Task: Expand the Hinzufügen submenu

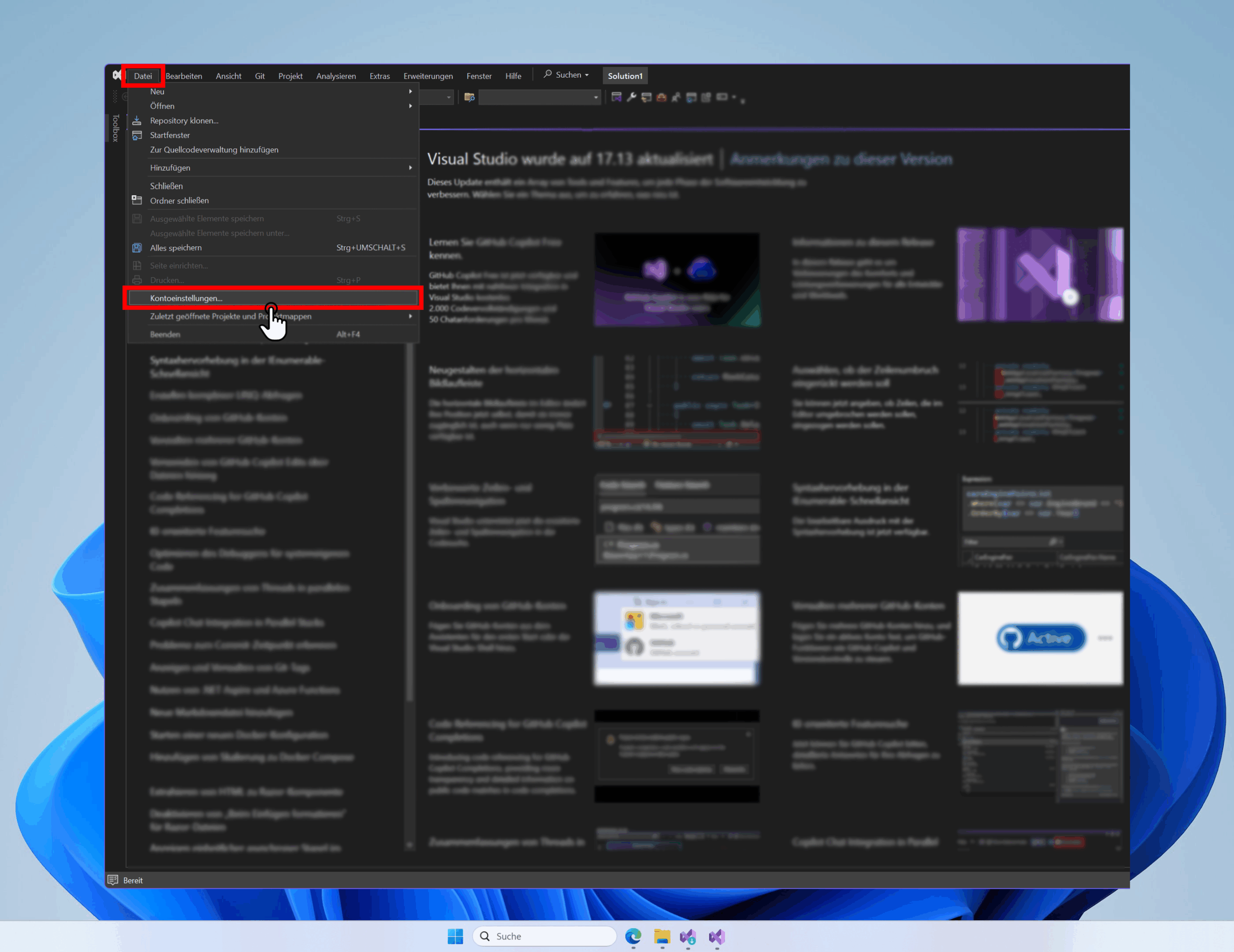Action: tap(273, 168)
